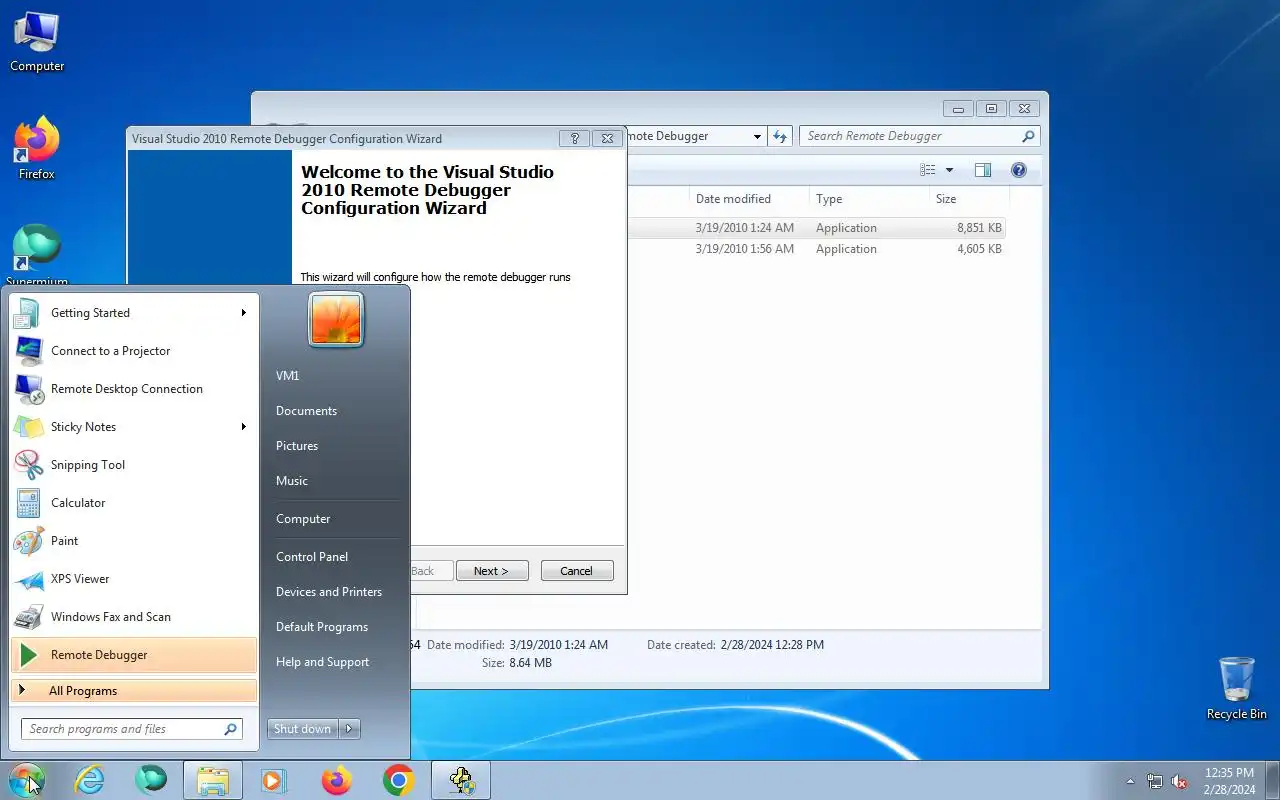Open Explorer help icon

[1019, 170]
